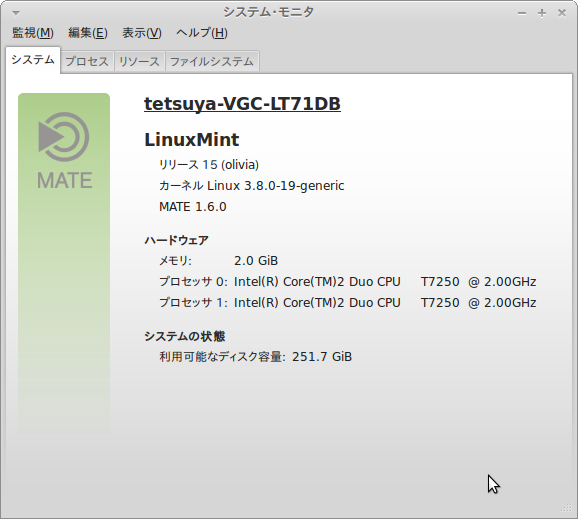
Task: Switch to the ファイルシステム tab
Action: (x=212, y=61)
